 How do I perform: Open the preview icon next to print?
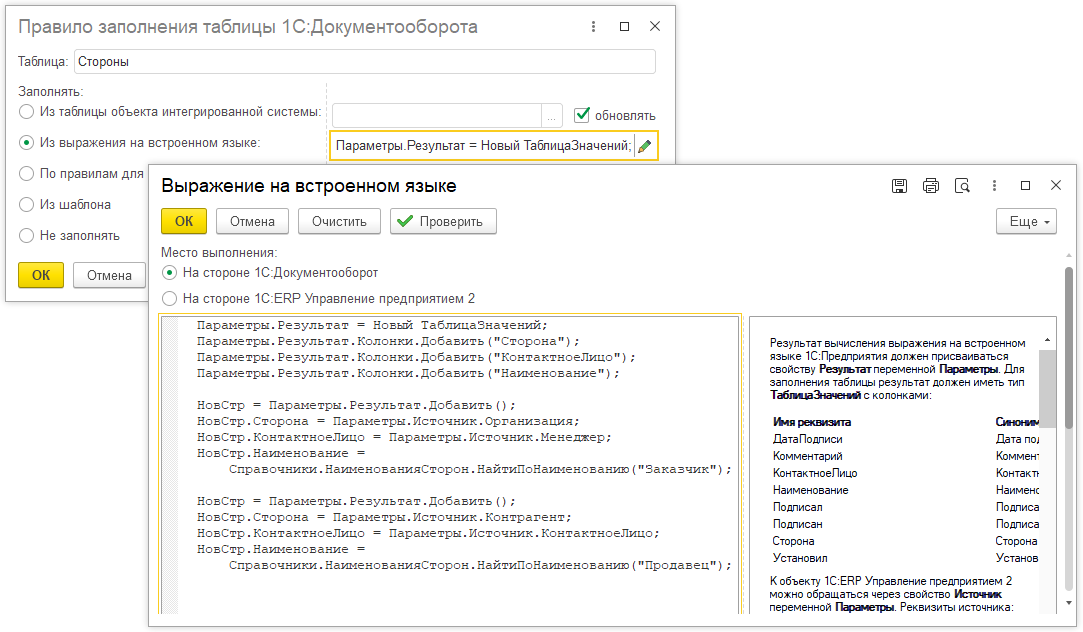(961, 186)
